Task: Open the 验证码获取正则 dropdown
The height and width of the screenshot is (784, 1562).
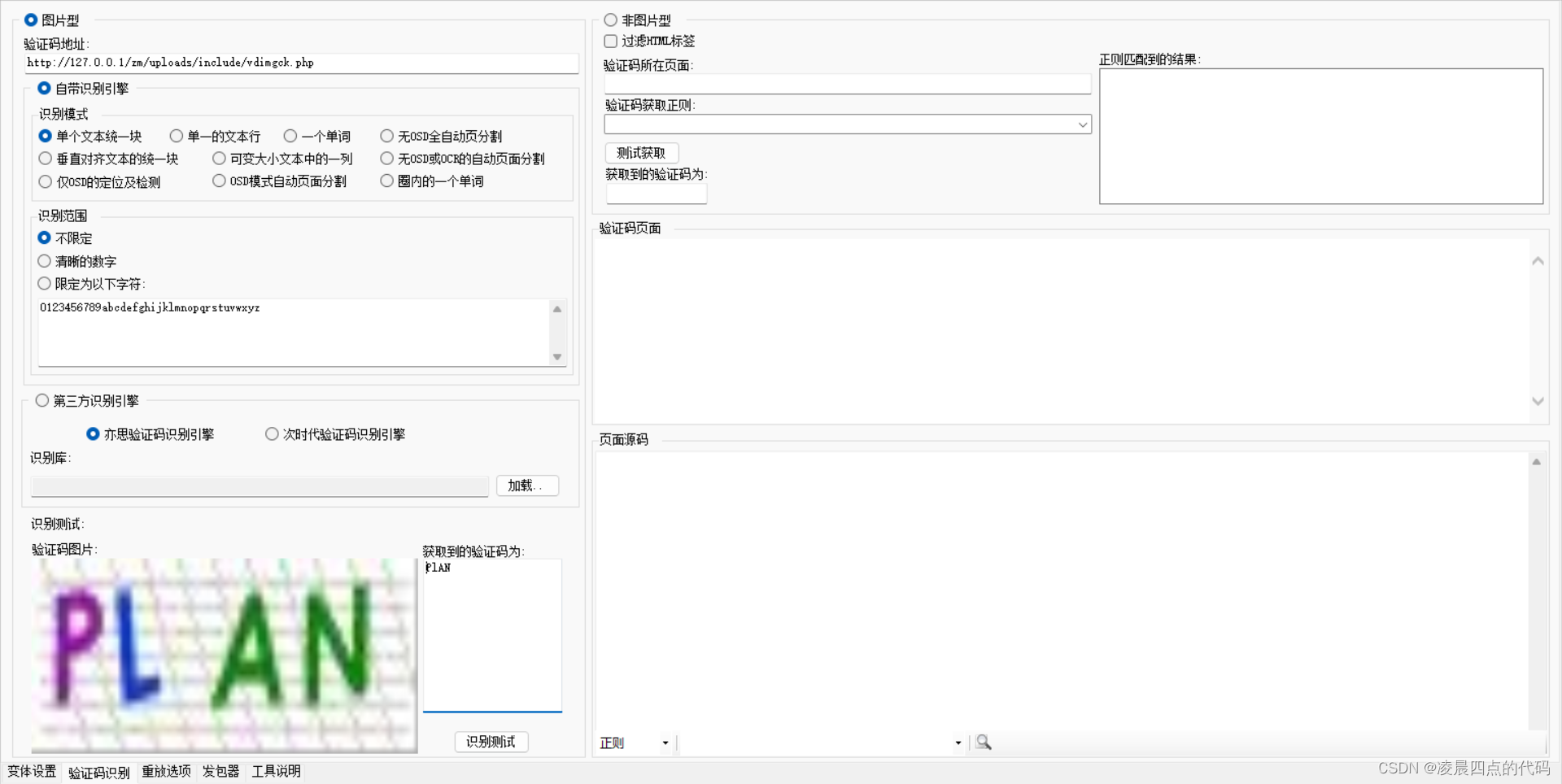Action: [1082, 124]
